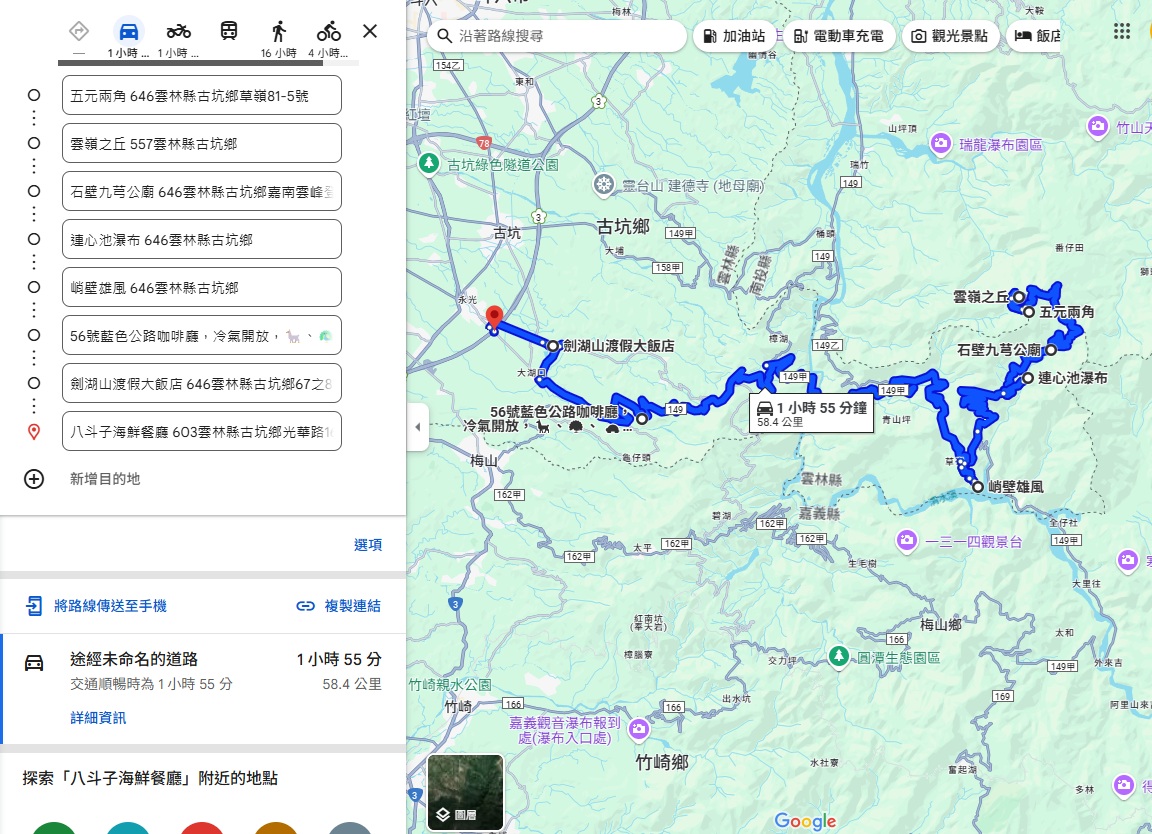Switch to bicycle travel mode
This screenshot has width=1152, height=834.
tap(328, 31)
